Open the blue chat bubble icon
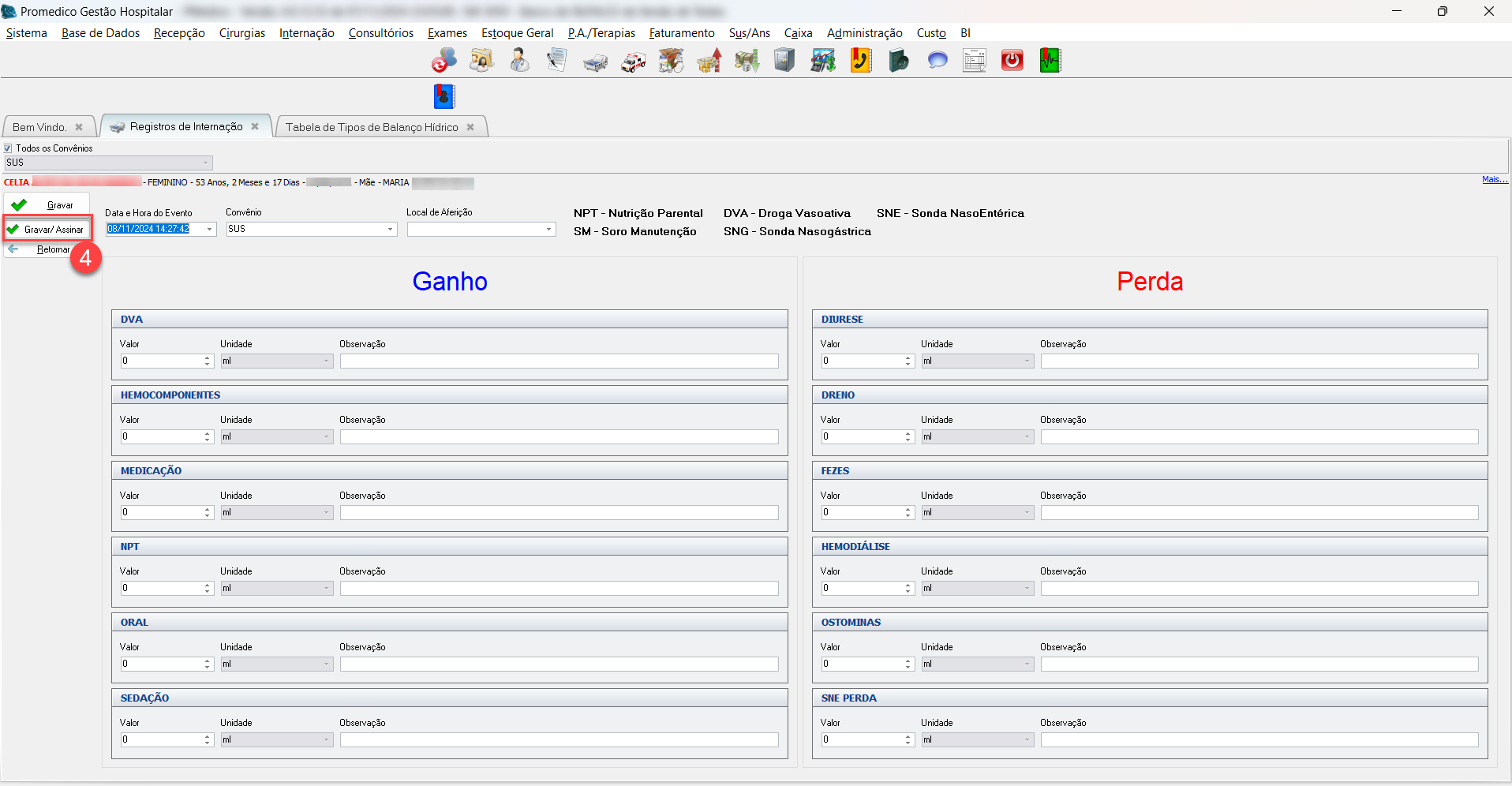1512x786 pixels. pyautogui.click(x=937, y=61)
